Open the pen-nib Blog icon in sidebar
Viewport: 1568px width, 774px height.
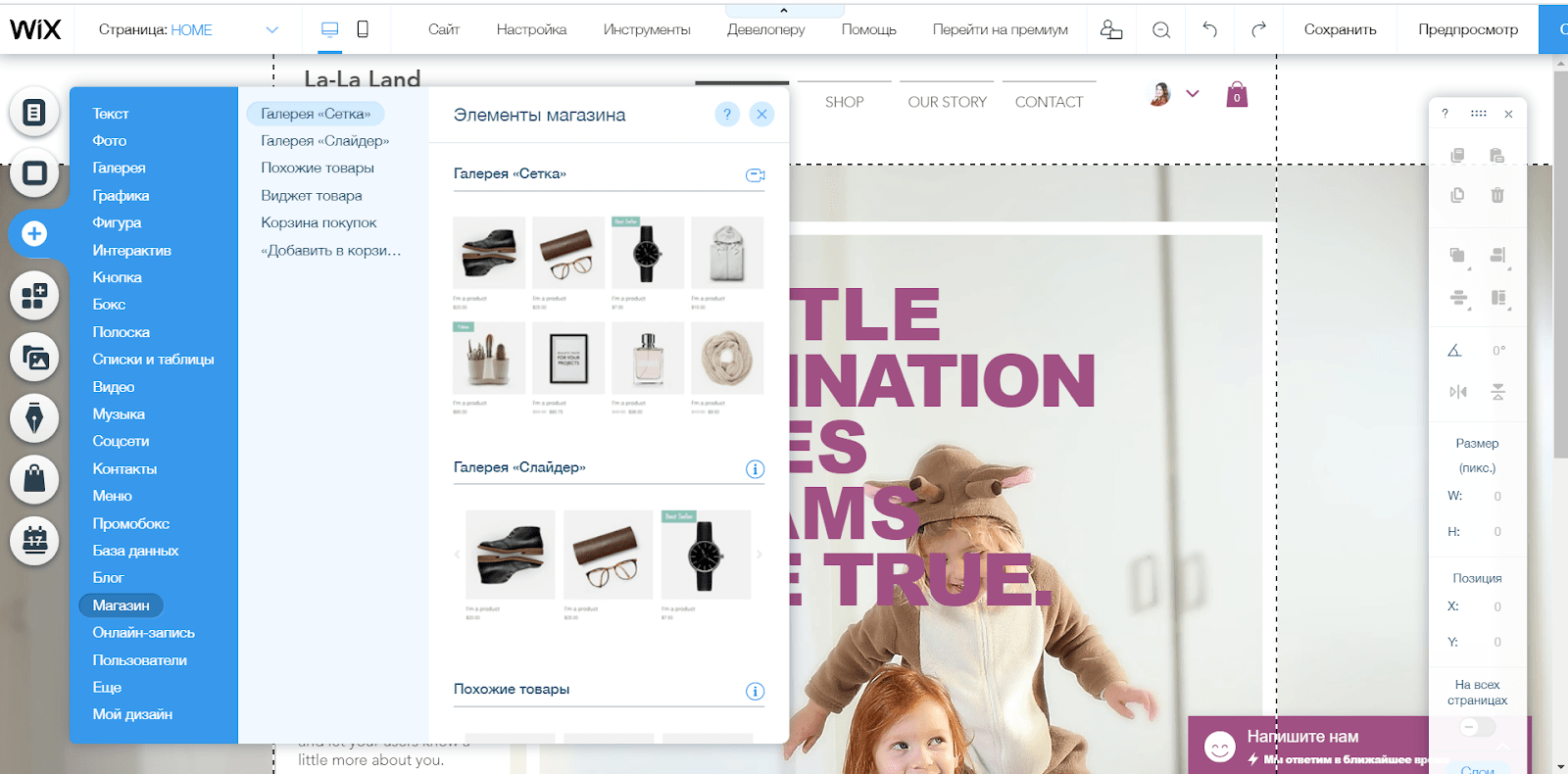click(34, 417)
